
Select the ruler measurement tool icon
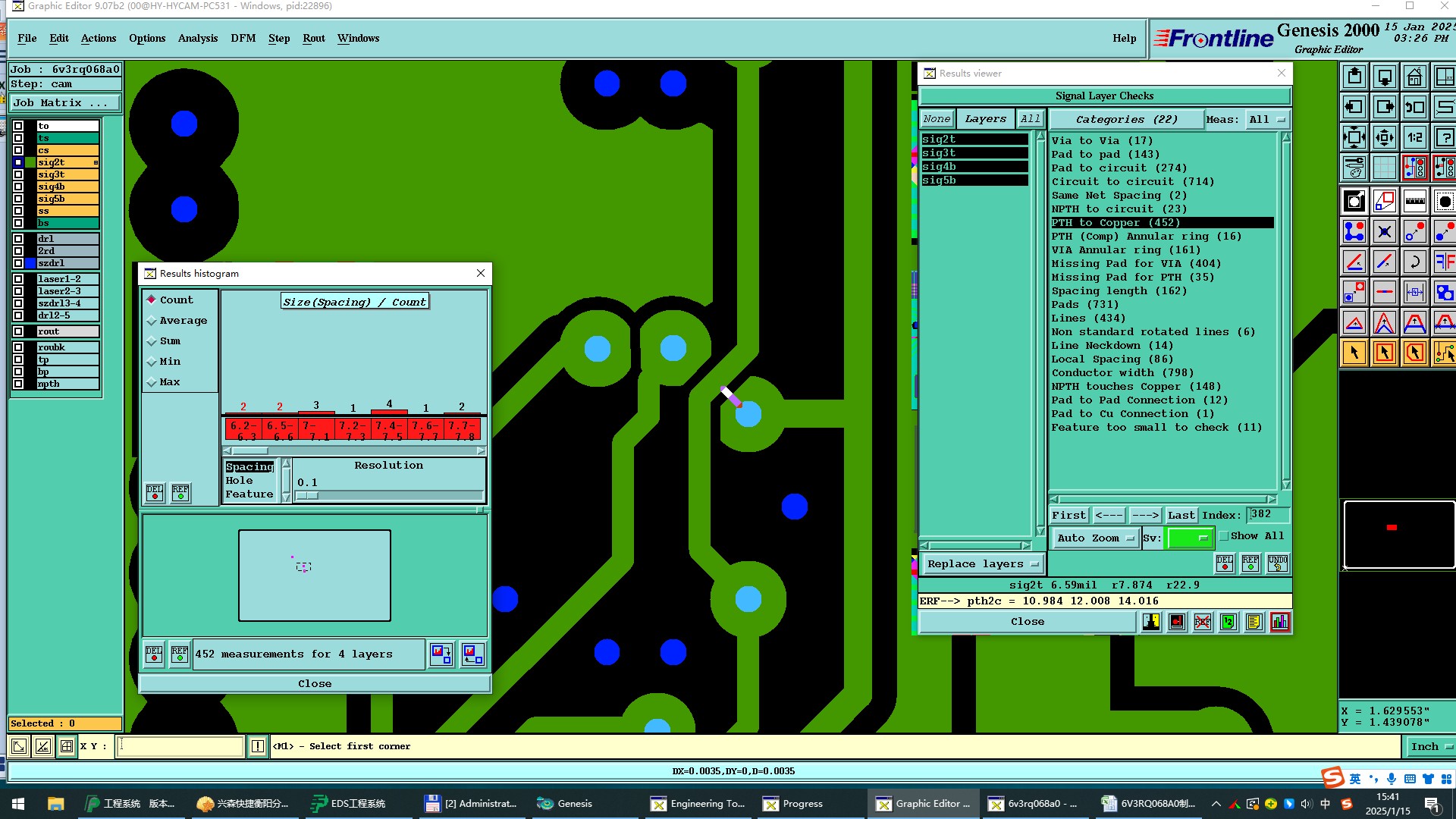[x=1414, y=202]
